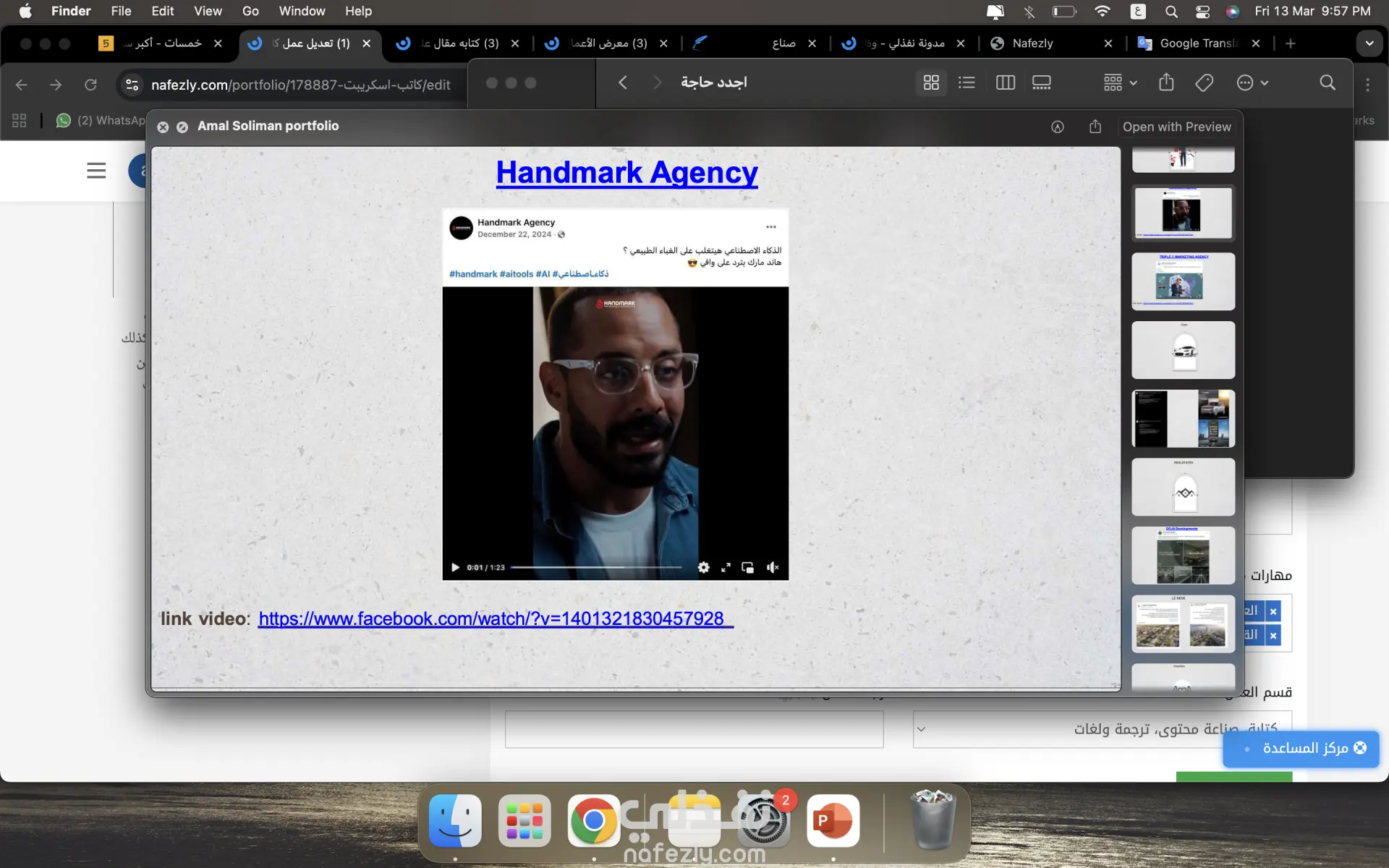This screenshot has width=1389, height=868.
Task: Open the Chrome tab search dropdown
Action: click(1369, 43)
